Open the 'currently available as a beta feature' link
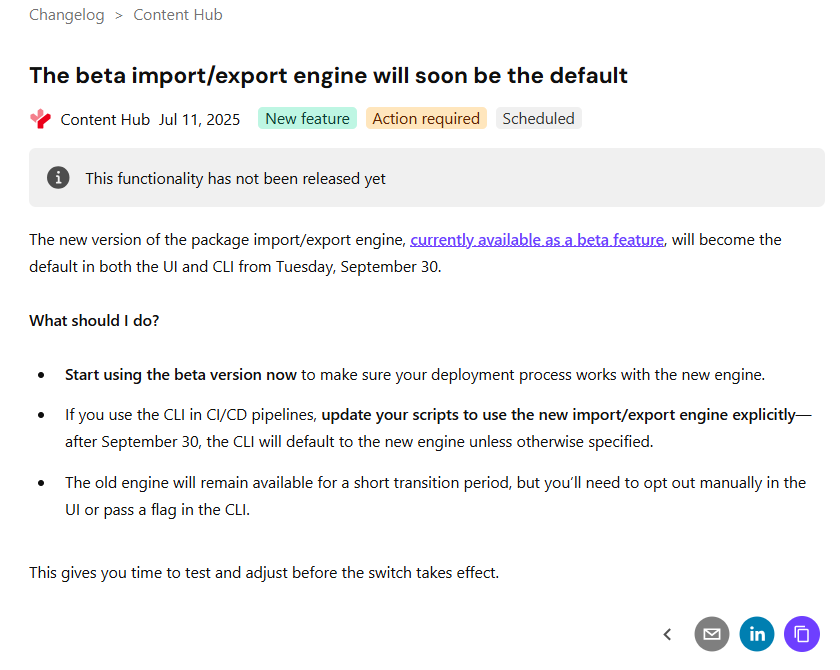840x670 pixels. (x=537, y=240)
